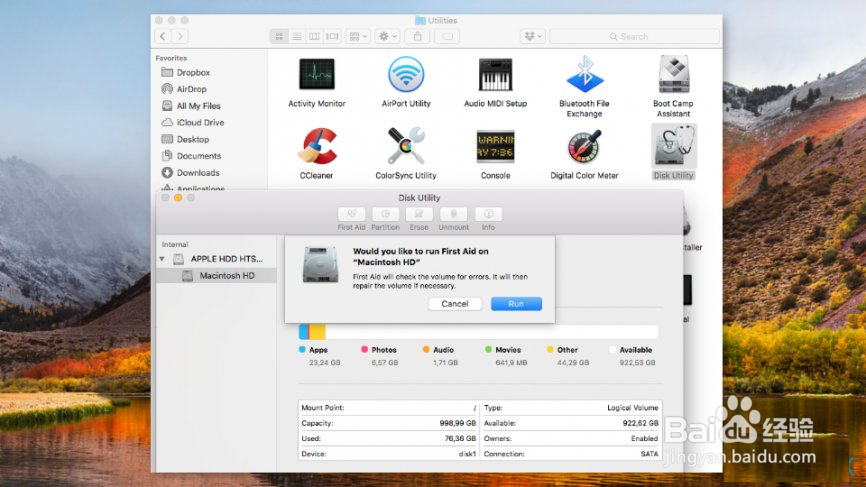This screenshot has height=487, width=866.
Task: Open AirPort Utility app icon
Action: click(406, 74)
